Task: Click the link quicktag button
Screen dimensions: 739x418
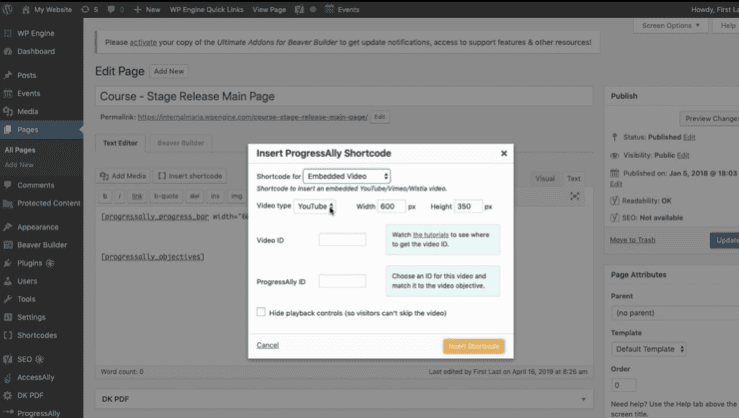Action: click(137, 196)
